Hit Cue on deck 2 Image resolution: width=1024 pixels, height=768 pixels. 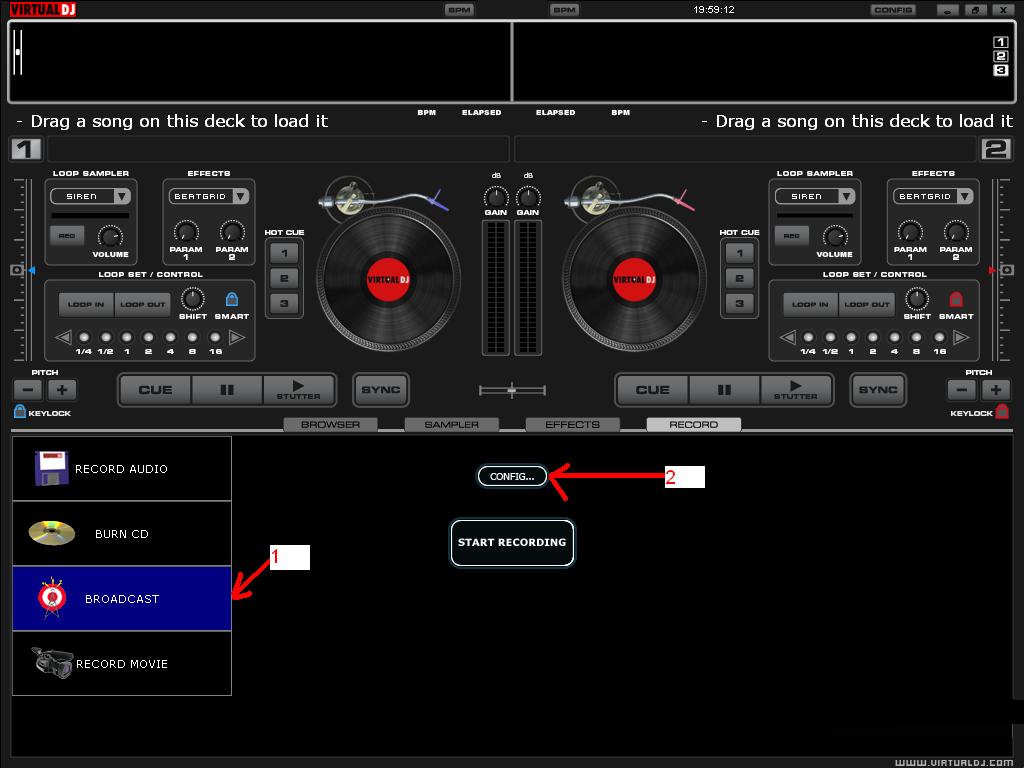[653, 390]
